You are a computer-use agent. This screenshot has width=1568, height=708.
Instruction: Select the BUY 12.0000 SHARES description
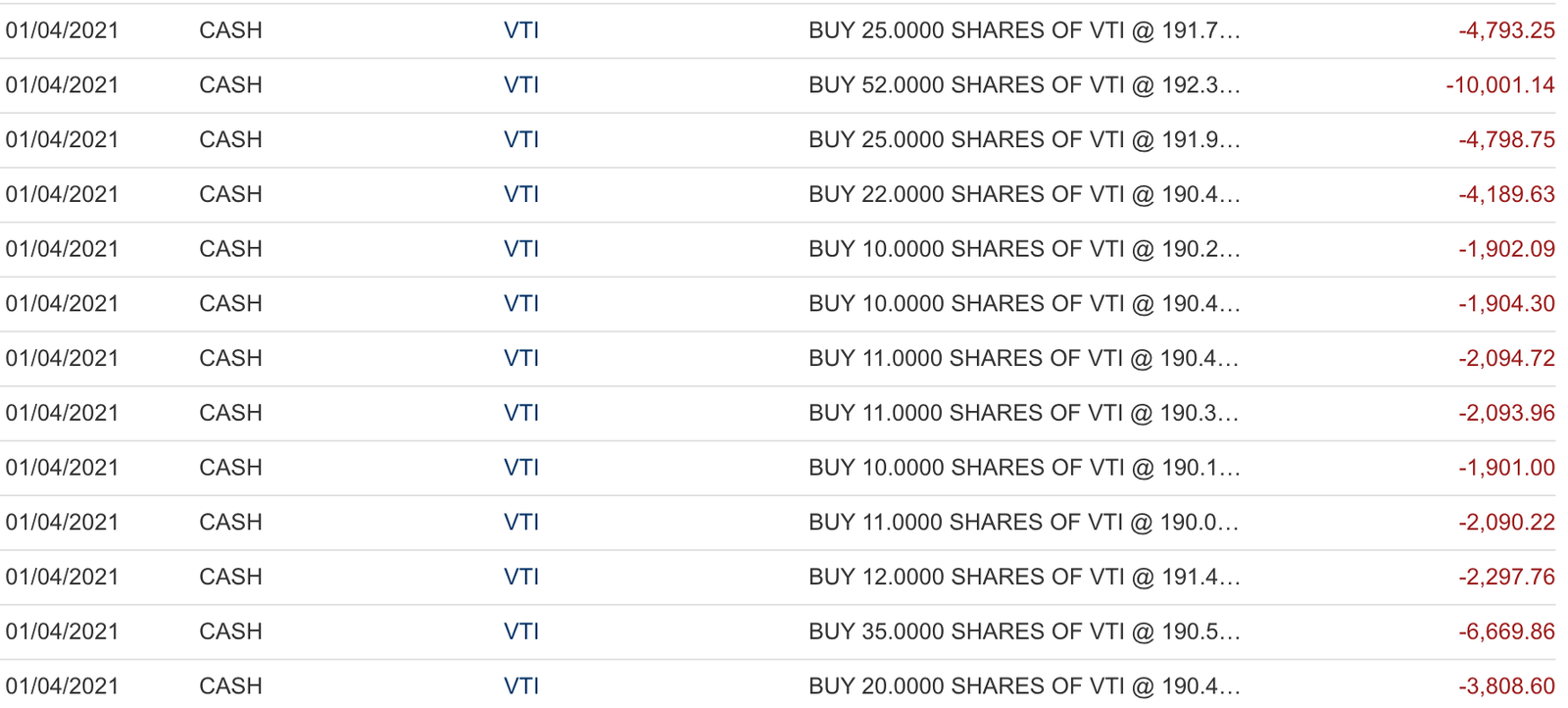tap(1024, 577)
